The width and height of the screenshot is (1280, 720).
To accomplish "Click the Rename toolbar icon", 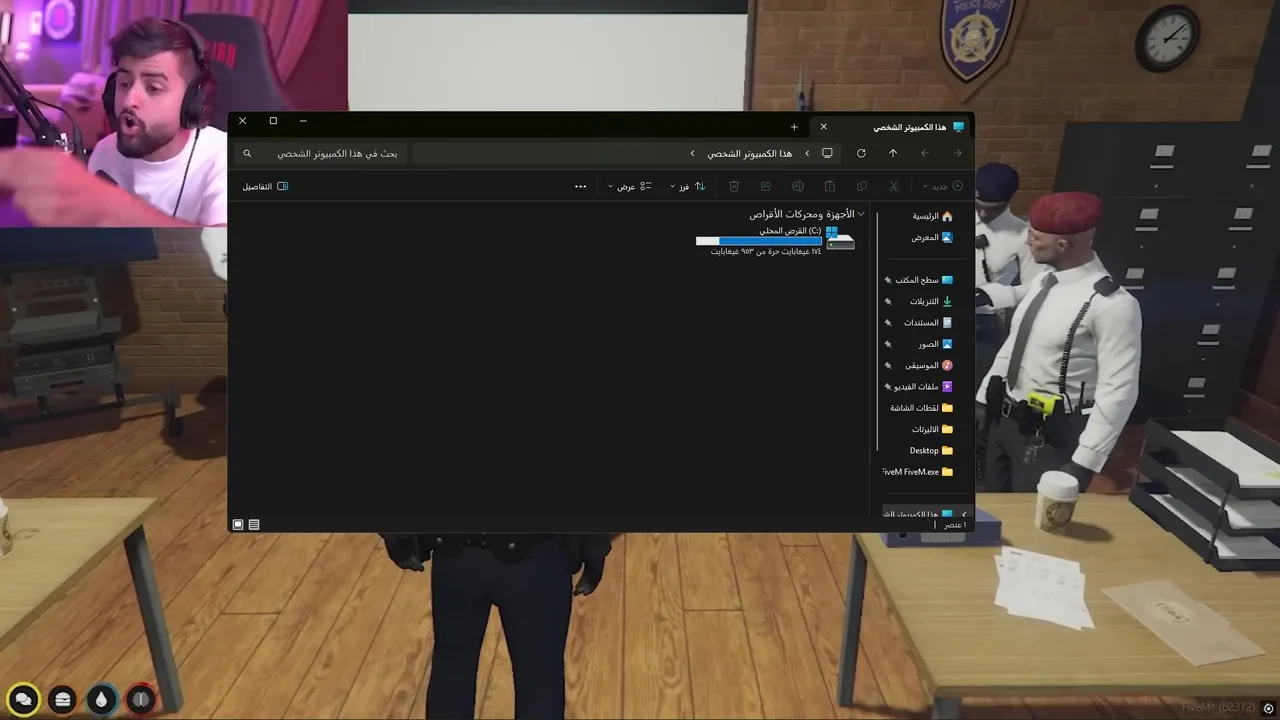I will click(798, 186).
